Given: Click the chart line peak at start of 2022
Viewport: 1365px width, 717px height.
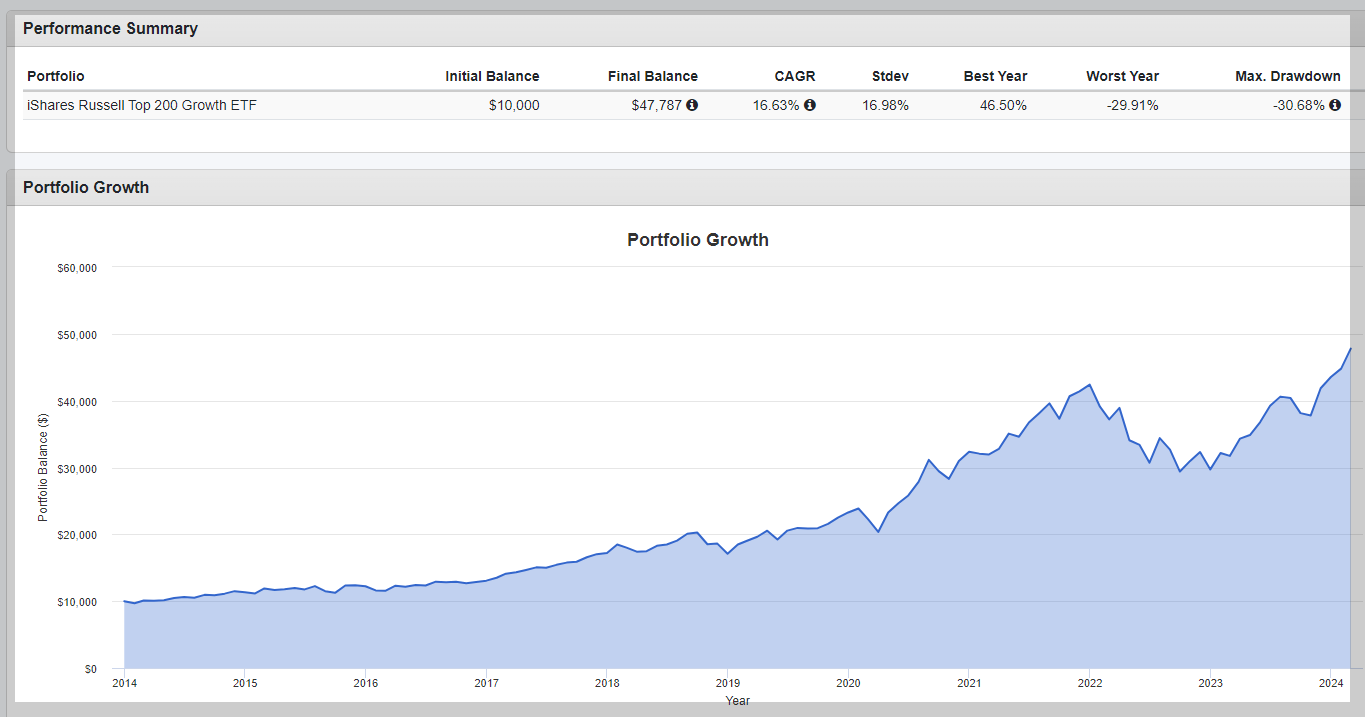Looking at the screenshot, I should [1089, 385].
